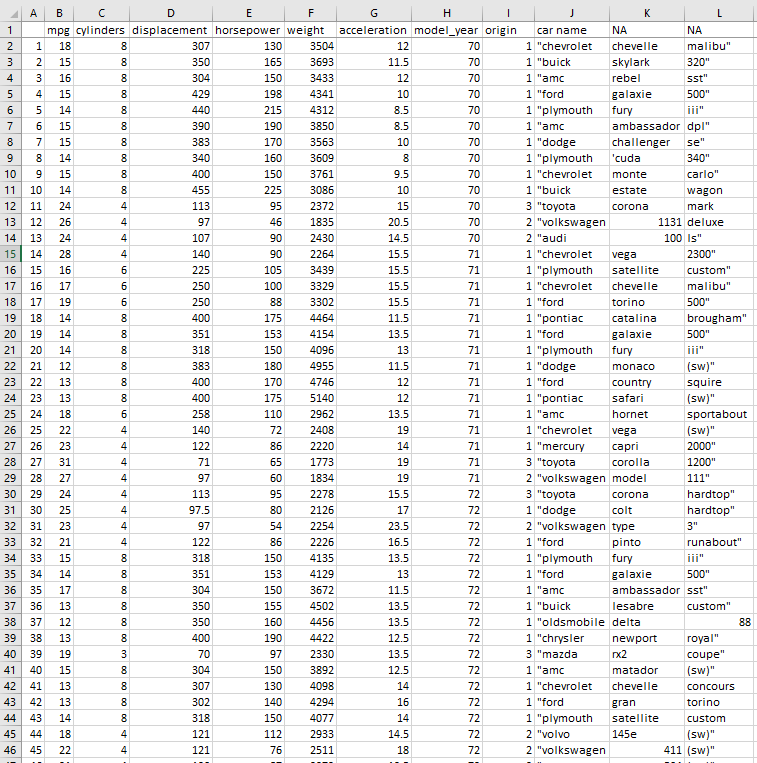Select the 'runabout"' cell
Screen dimensions: 757x763
coord(720,543)
